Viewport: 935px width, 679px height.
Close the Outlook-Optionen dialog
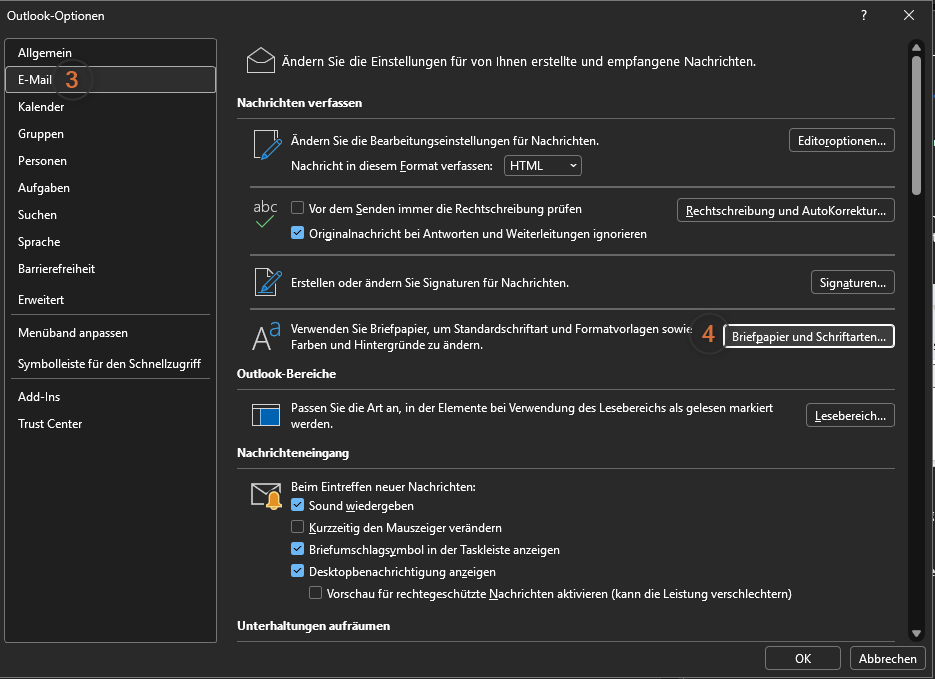pos(909,15)
